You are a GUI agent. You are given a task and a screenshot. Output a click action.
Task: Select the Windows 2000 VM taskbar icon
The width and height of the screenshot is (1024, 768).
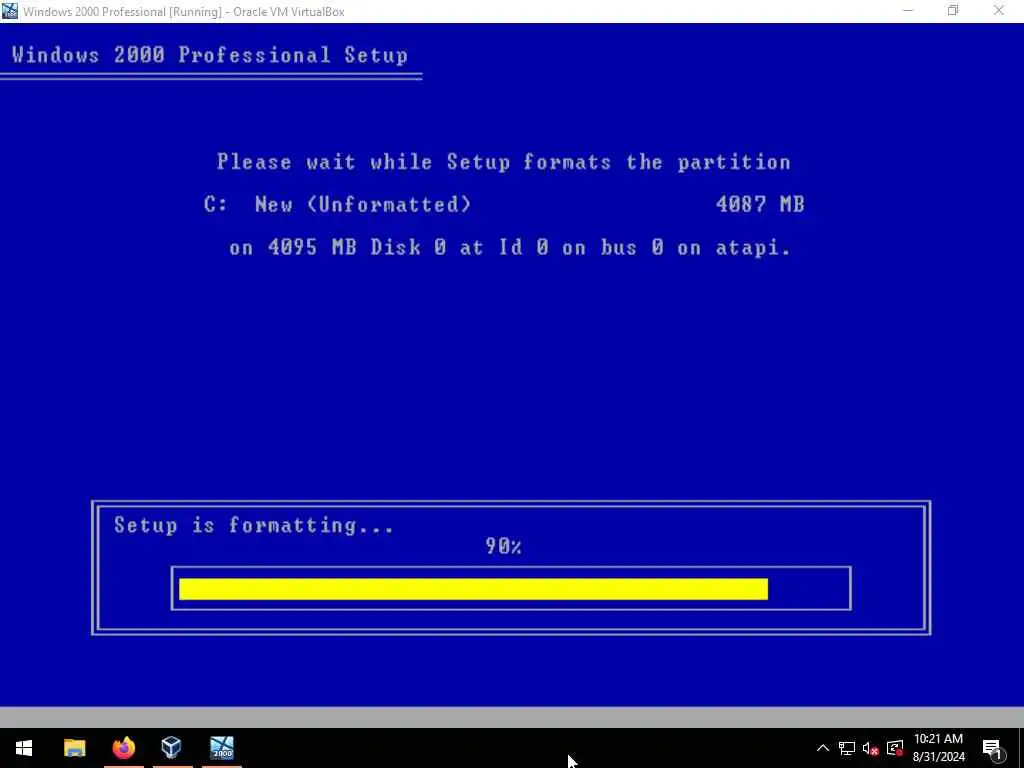pyautogui.click(x=222, y=748)
